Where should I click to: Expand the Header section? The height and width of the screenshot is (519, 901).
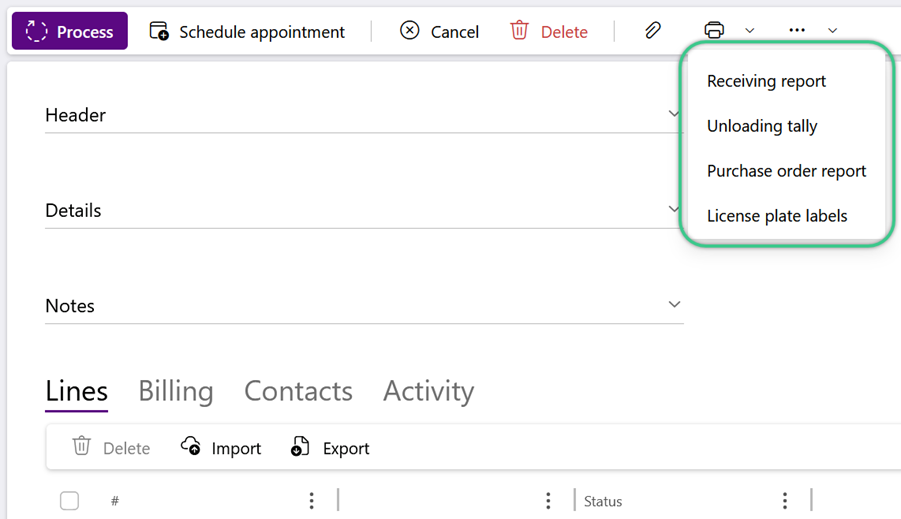pyautogui.click(x=364, y=115)
